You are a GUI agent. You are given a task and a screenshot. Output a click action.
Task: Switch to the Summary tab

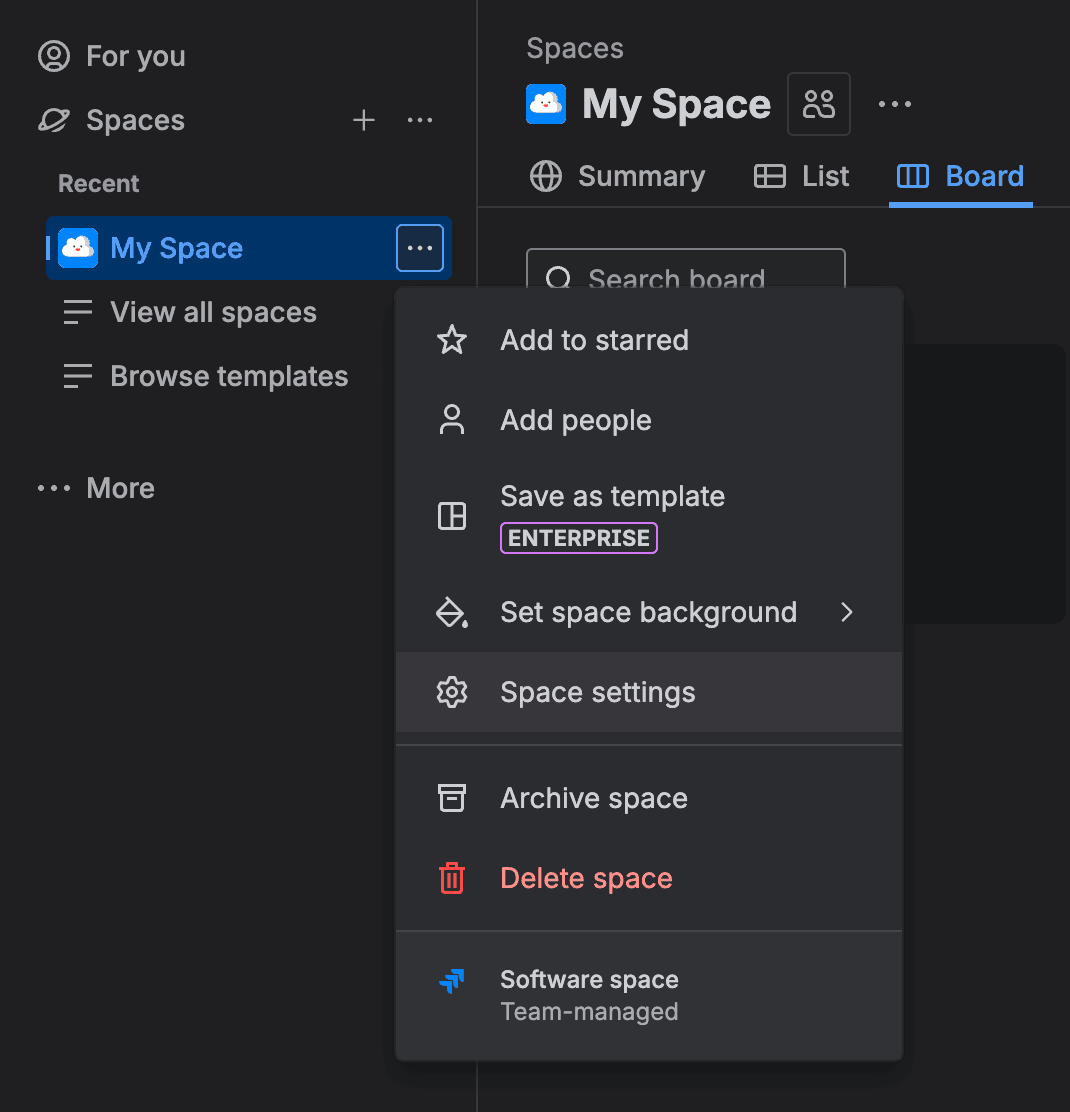(x=617, y=176)
